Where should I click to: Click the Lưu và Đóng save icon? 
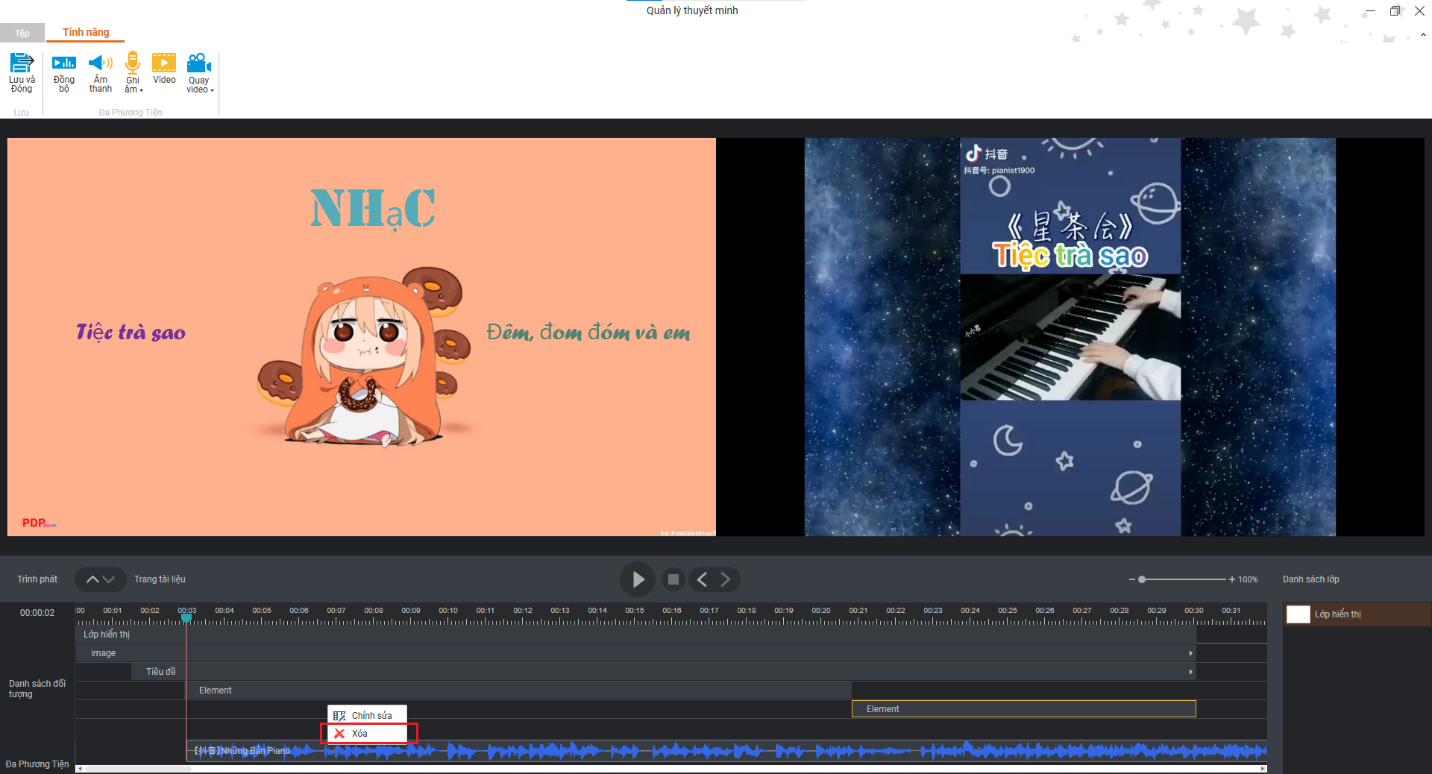click(x=21, y=63)
